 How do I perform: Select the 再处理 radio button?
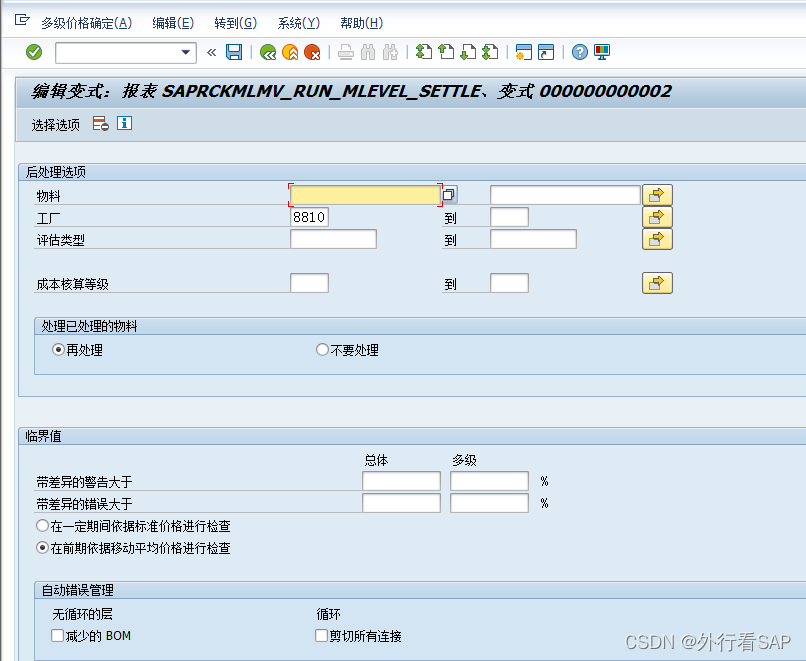pos(58,350)
